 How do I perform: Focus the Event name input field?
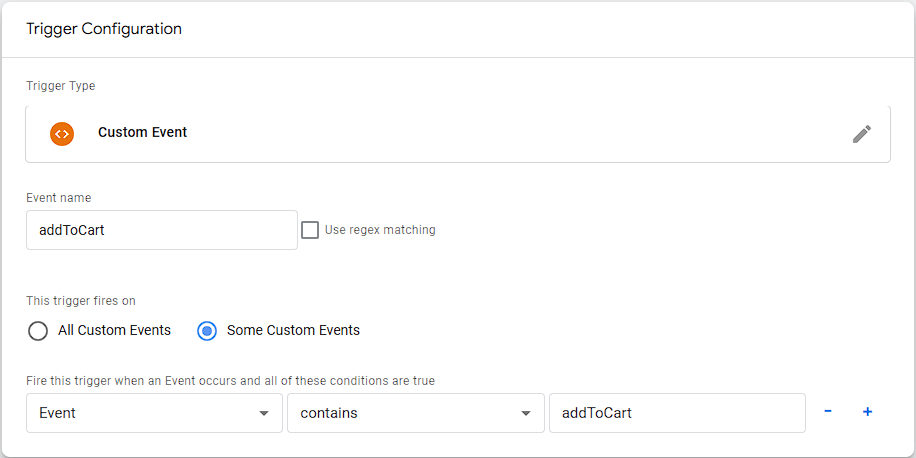tap(161, 230)
